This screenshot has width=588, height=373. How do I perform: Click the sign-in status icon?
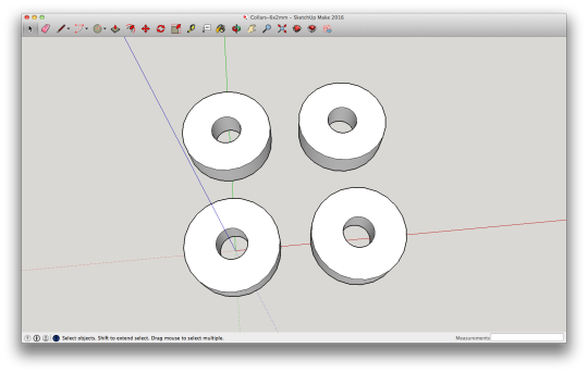point(46,338)
